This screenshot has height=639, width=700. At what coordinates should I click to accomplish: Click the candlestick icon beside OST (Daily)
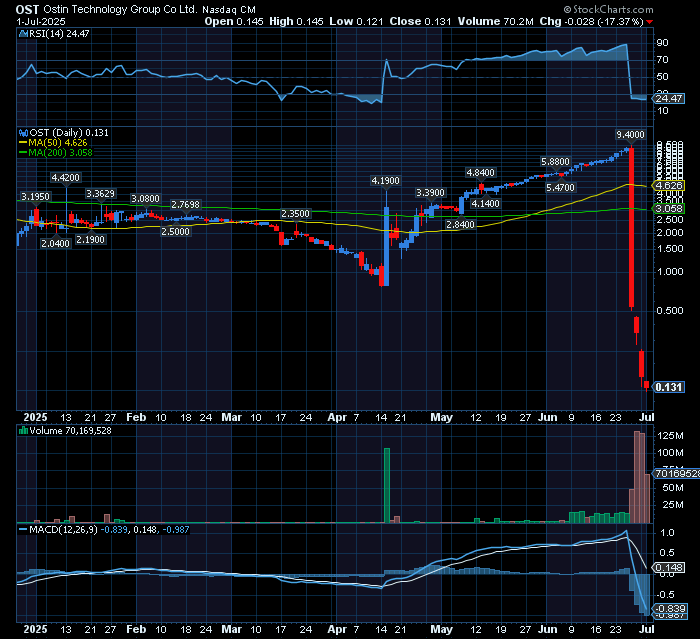pyautogui.click(x=23, y=133)
